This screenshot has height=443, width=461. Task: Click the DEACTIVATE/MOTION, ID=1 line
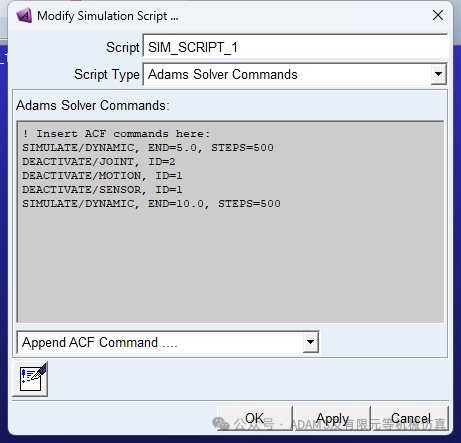pyautogui.click(x=102, y=176)
